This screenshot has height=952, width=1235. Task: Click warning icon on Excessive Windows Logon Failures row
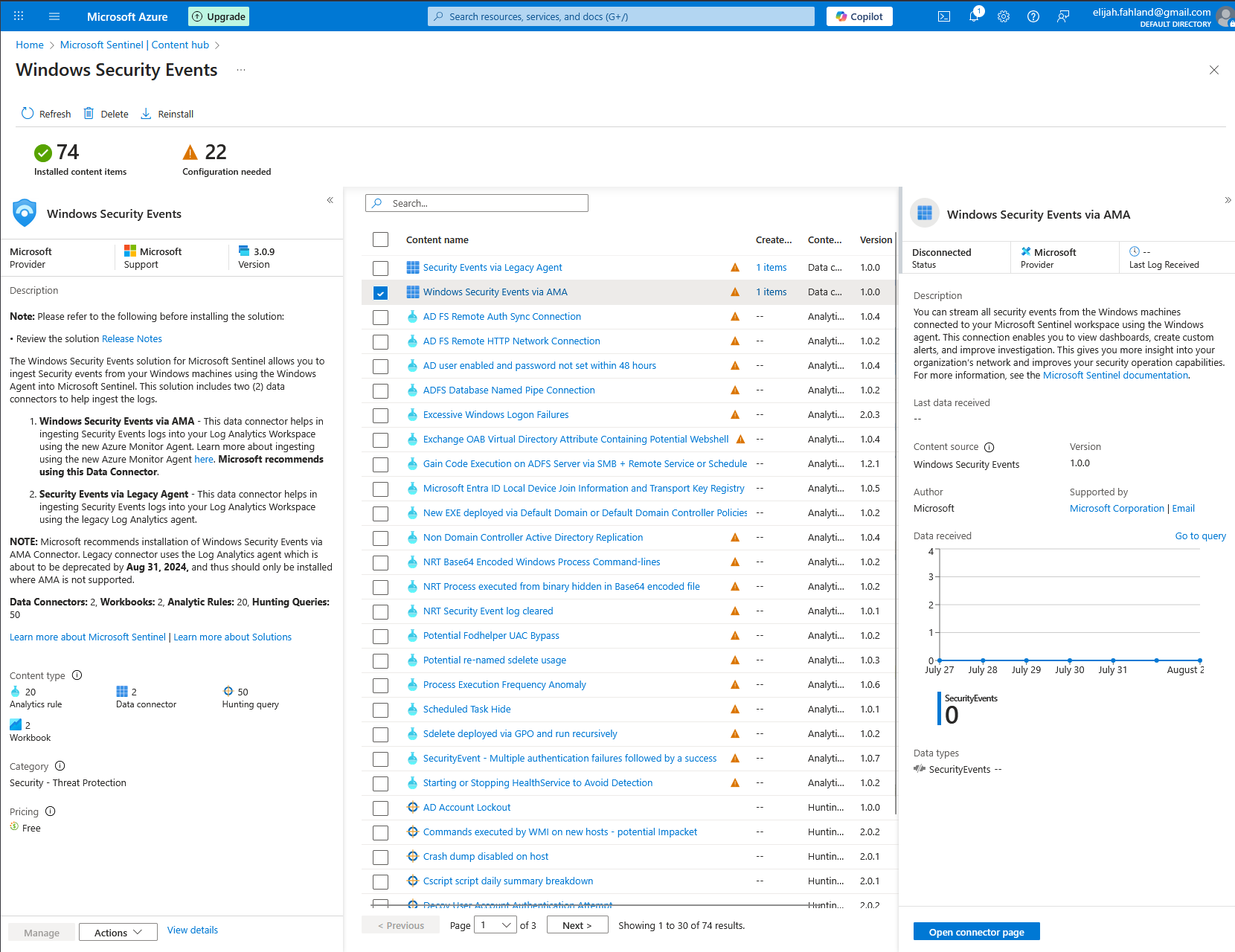pos(735,415)
